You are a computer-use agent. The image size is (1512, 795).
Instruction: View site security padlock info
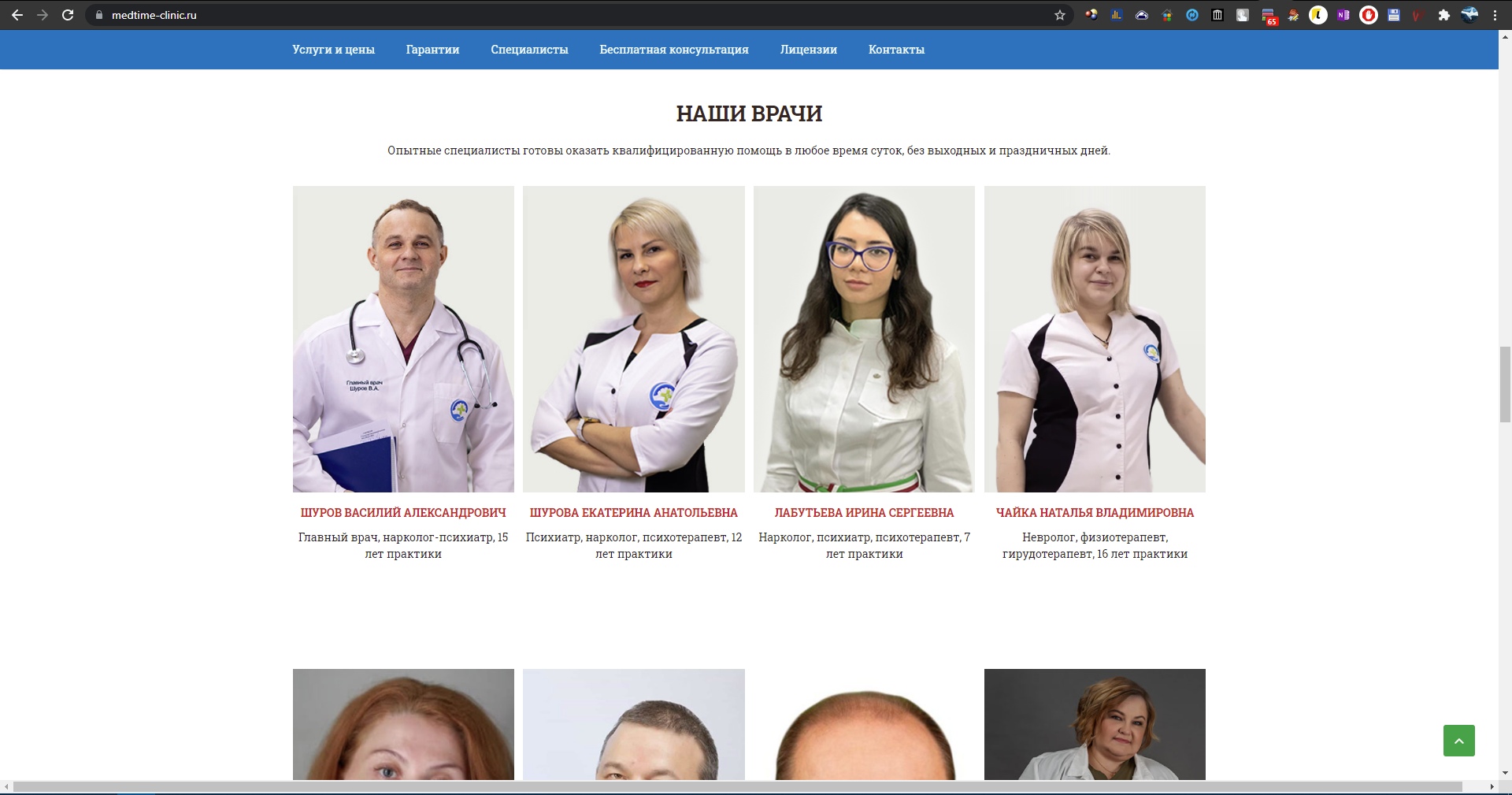pyautogui.click(x=98, y=15)
